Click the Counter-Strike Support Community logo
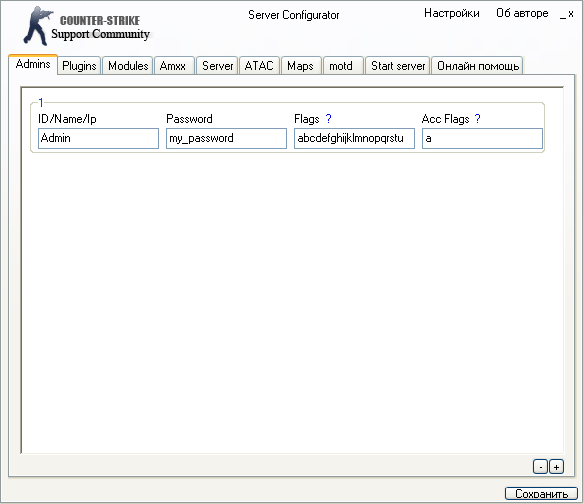Viewport: 584px width, 504px height. point(86,26)
